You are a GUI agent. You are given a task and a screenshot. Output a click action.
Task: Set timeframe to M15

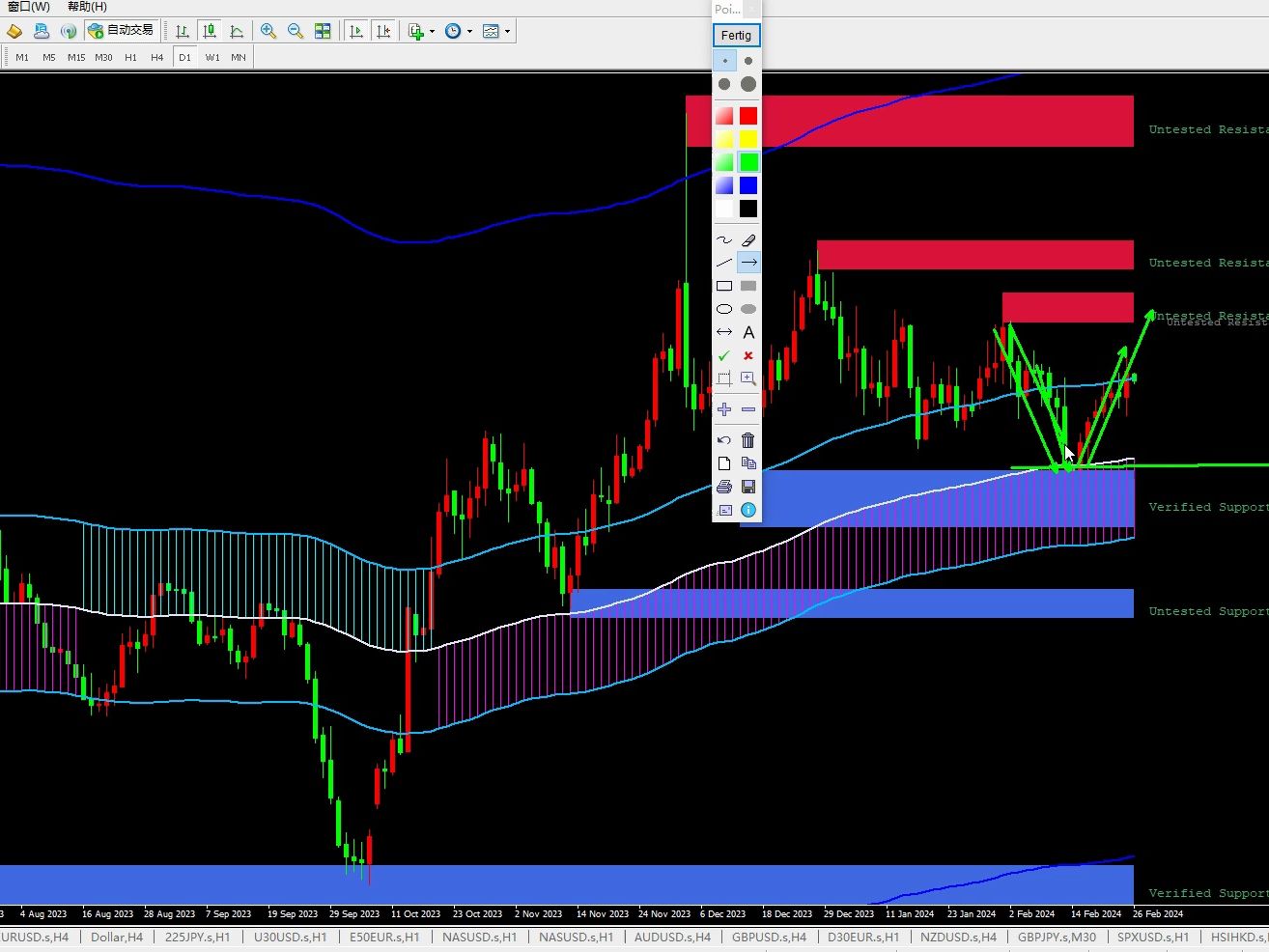[76, 57]
